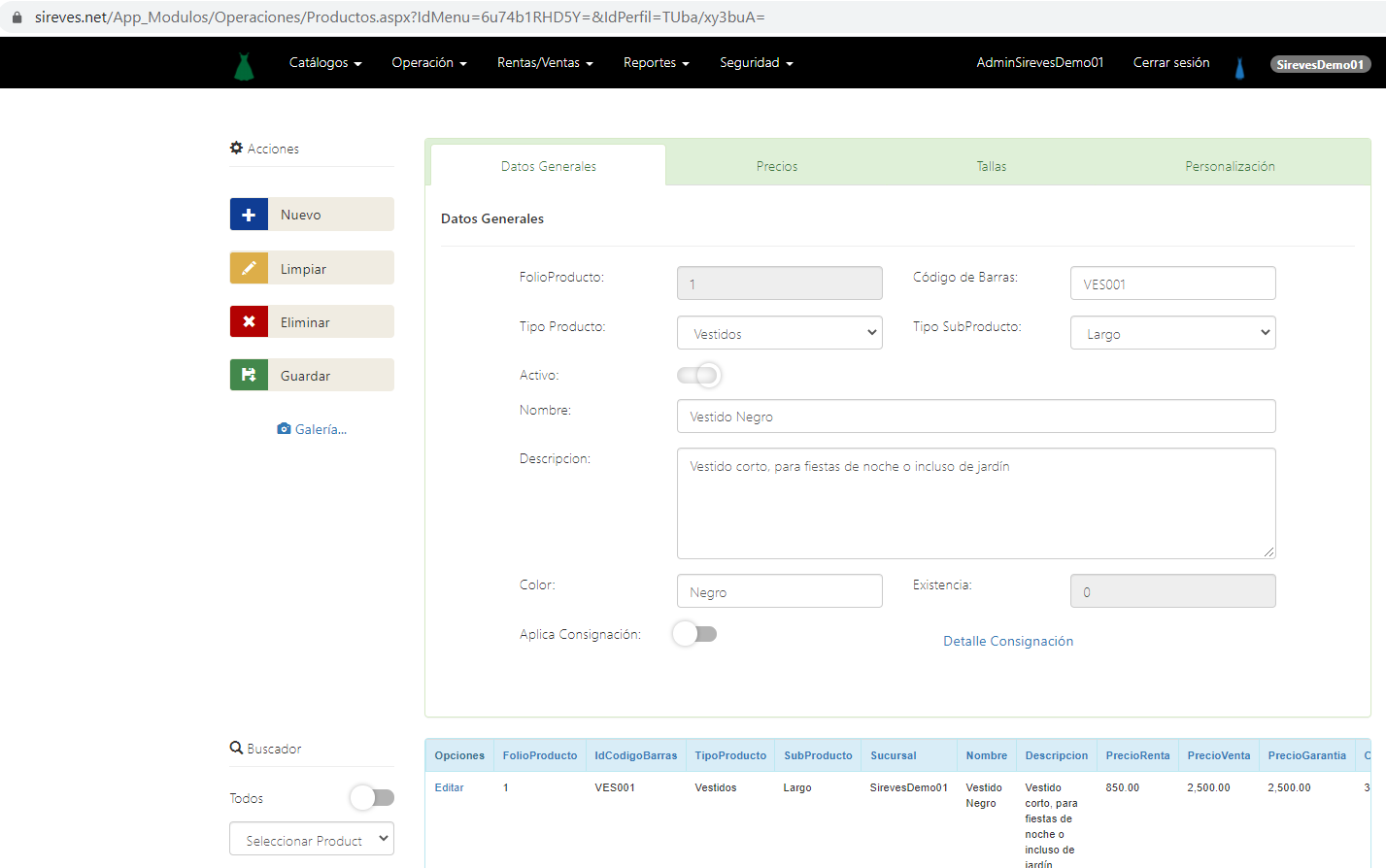Screen dimensions: 1386x868
Task: Open the Detalle Consignación link
Action: [1008, 641]
